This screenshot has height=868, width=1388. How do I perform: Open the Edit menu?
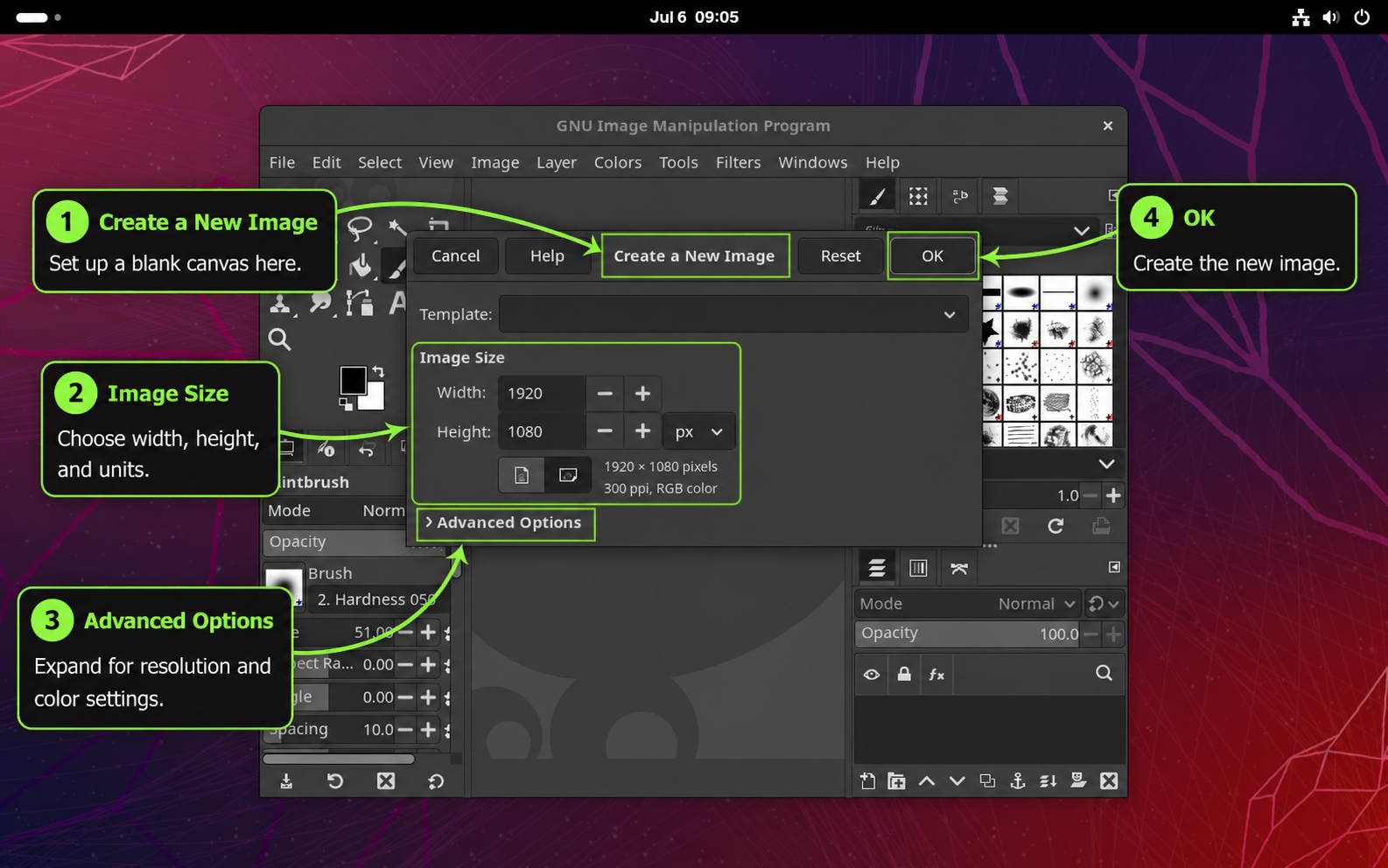tap(326, 163)
